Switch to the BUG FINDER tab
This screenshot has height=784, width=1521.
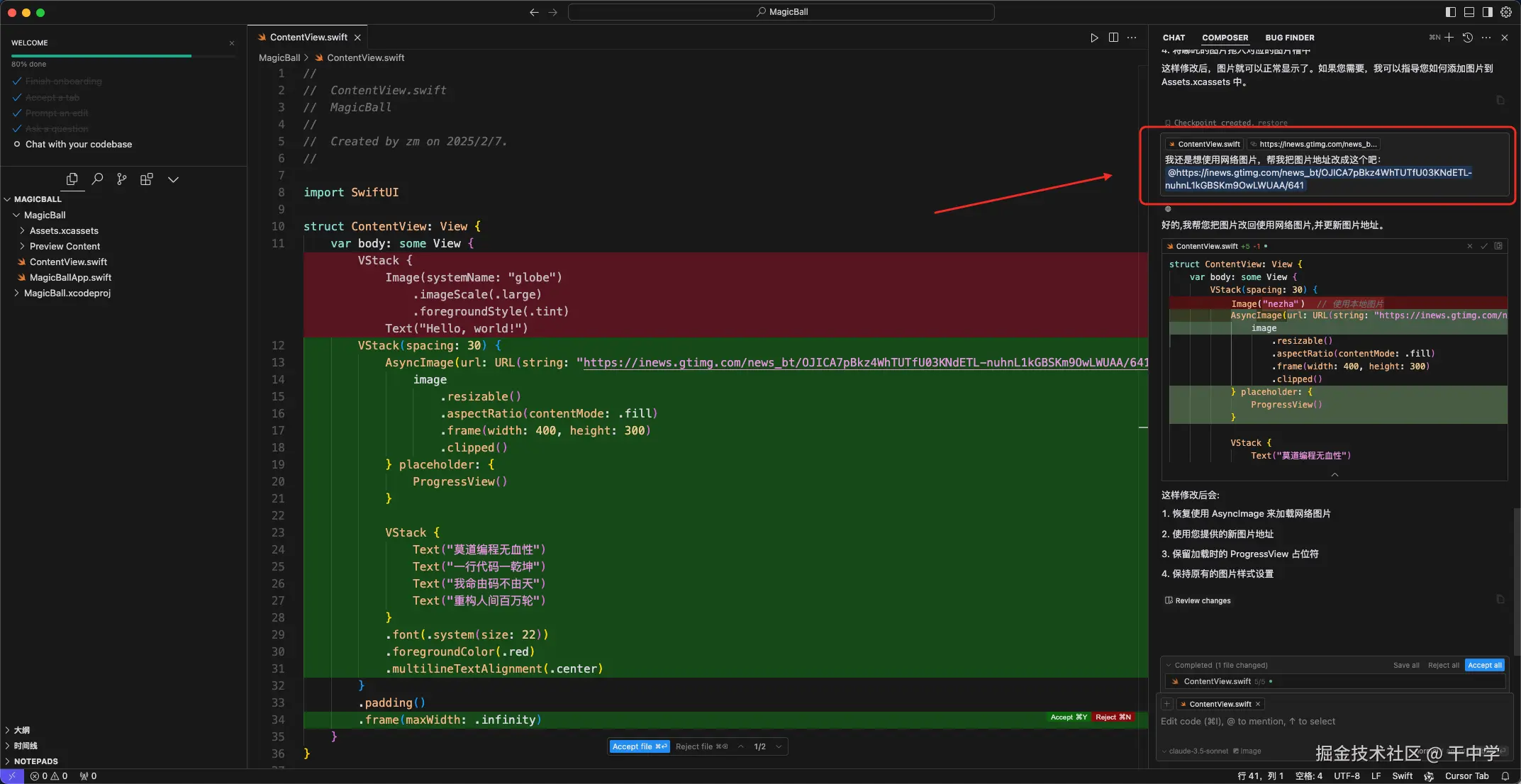point(1289,38)
